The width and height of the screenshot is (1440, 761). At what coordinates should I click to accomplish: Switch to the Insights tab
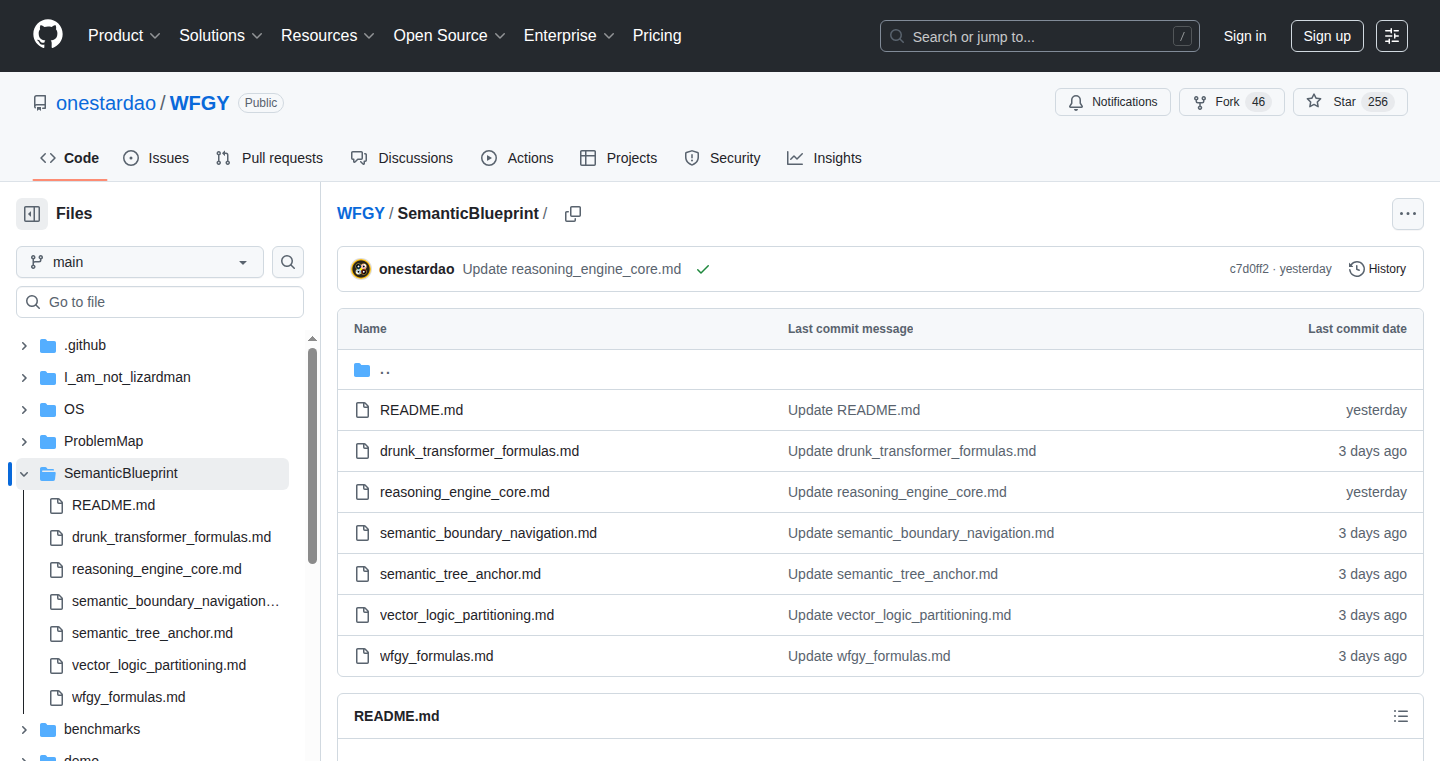click(x=824, y=158)
